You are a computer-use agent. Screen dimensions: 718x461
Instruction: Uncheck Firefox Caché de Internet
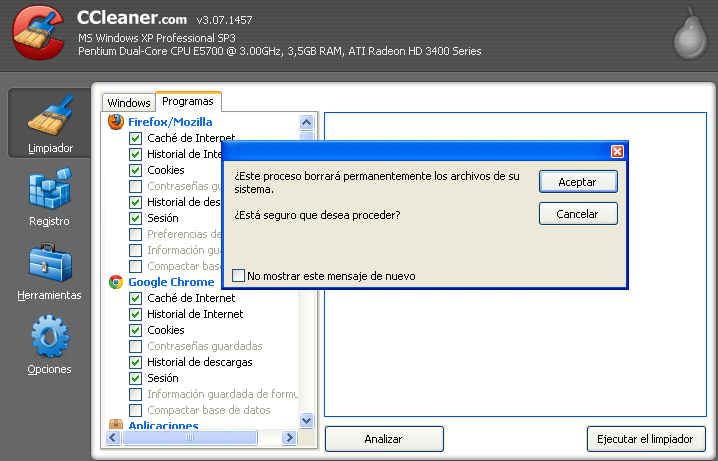(135, 138)
